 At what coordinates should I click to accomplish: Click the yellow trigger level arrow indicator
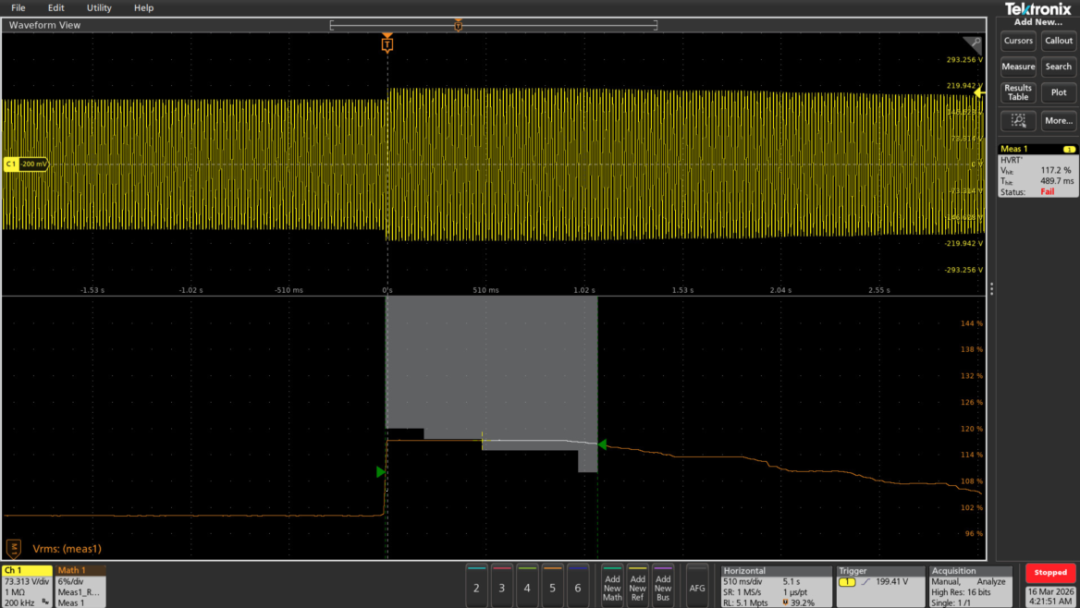979,92
